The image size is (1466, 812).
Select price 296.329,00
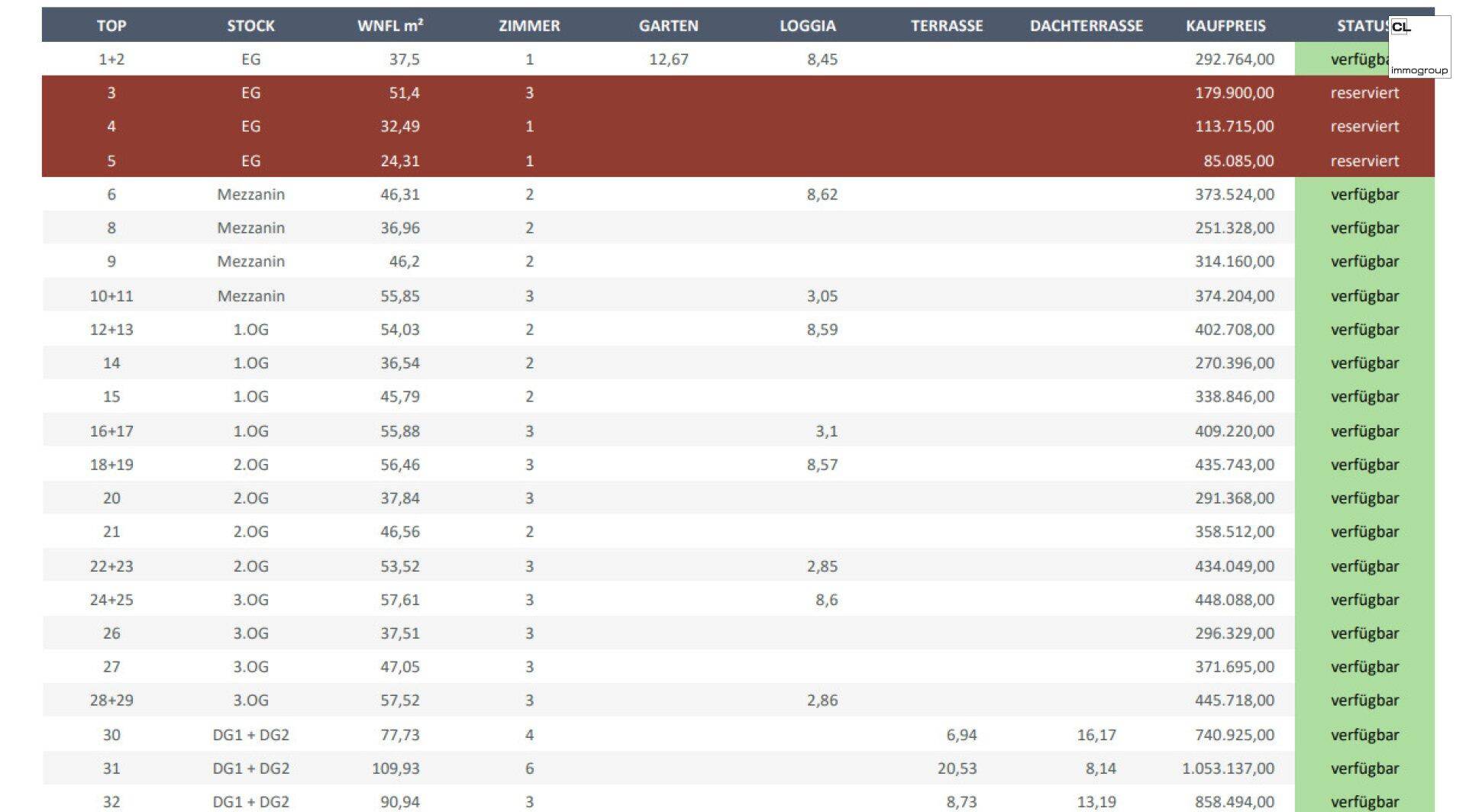pyautogui.click(x=1235, y=633)
